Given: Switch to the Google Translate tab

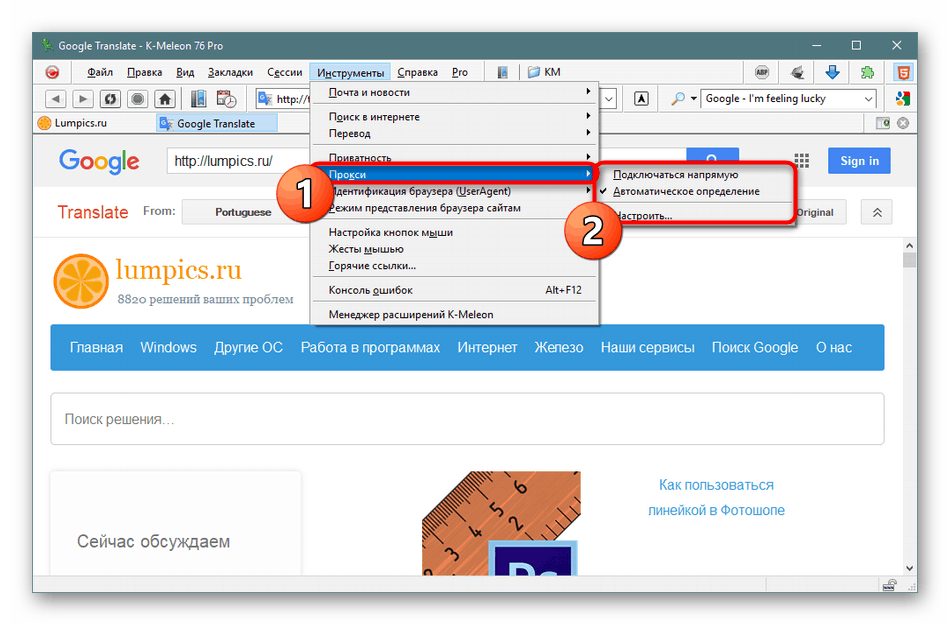Looking at the screenshot, I should point(216,124).
